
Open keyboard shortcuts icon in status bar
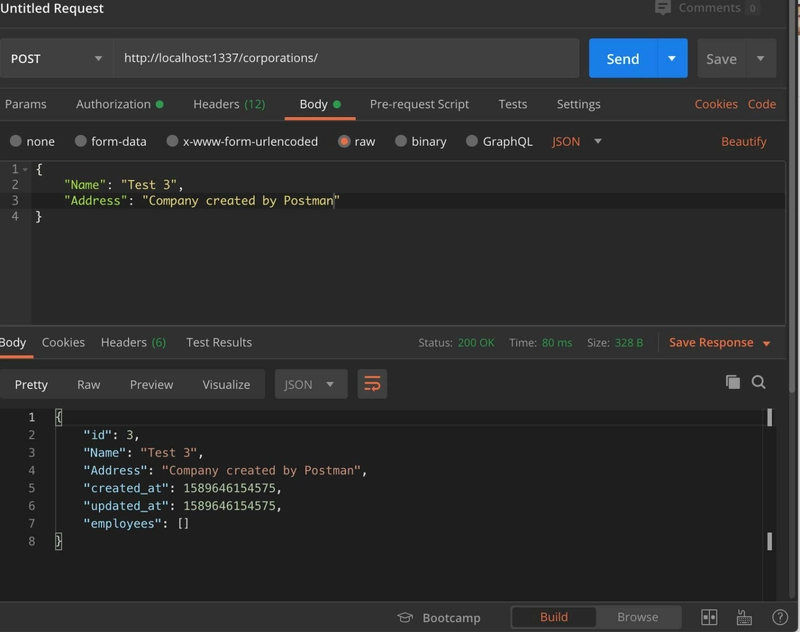(744, 617)
